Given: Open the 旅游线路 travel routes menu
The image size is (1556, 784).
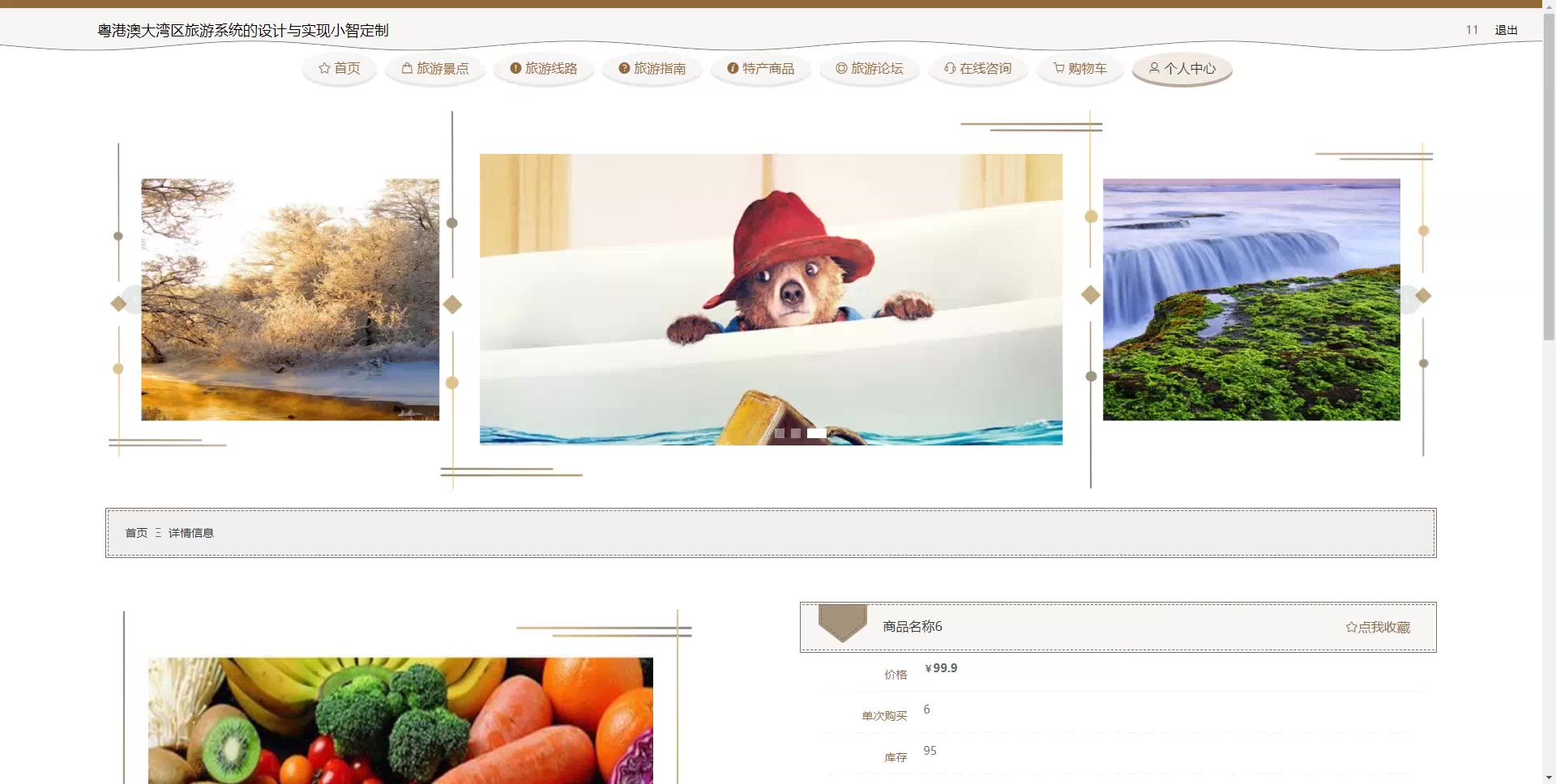Looking at the screenshot, I should (544, 69).
